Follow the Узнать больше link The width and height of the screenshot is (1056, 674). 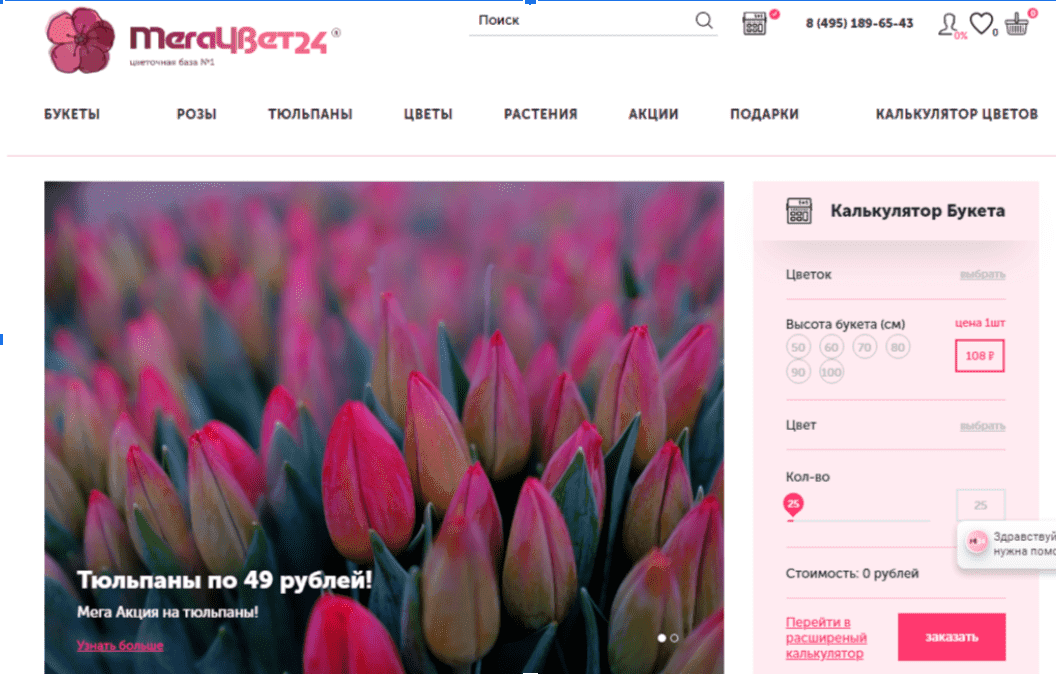tap(120, 646)
